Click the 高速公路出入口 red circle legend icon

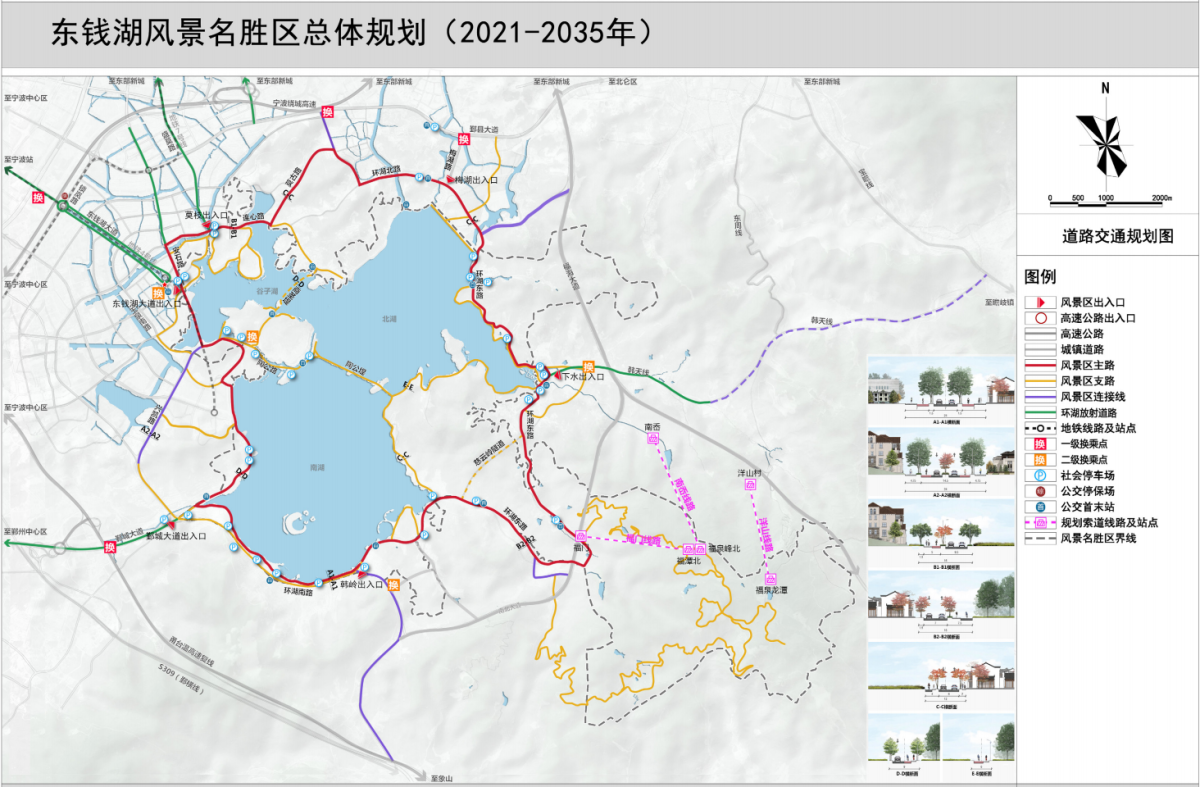[x=1041, y=318]
